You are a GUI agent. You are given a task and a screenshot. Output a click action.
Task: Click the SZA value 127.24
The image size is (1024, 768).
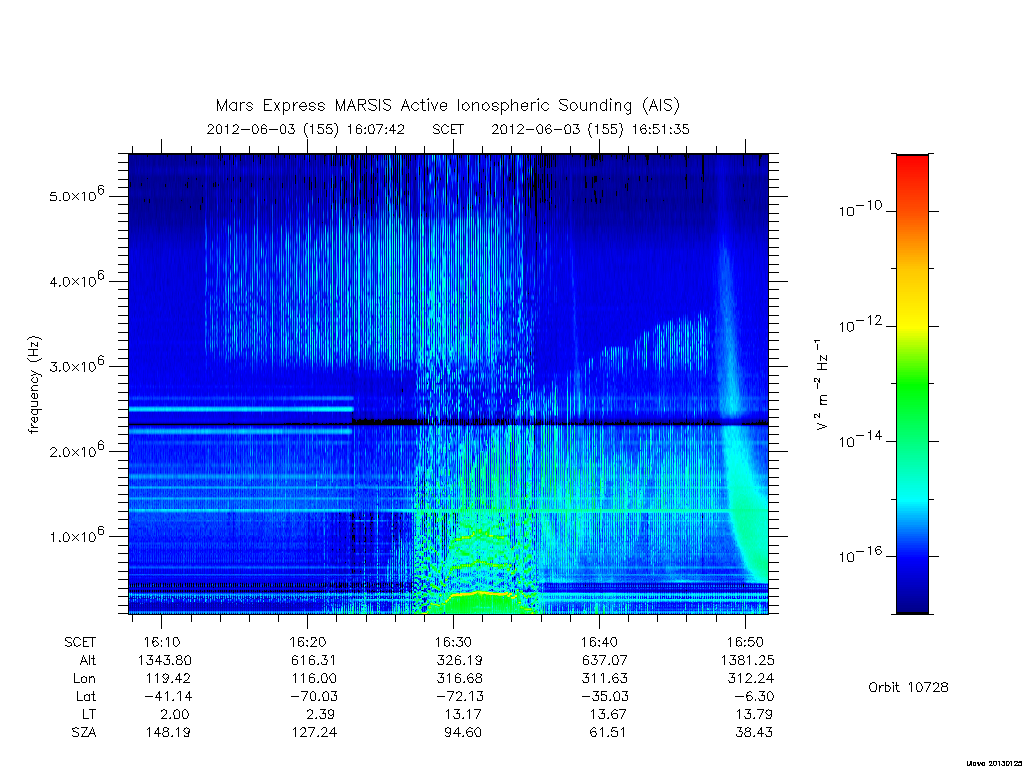[x=314, y=732]
